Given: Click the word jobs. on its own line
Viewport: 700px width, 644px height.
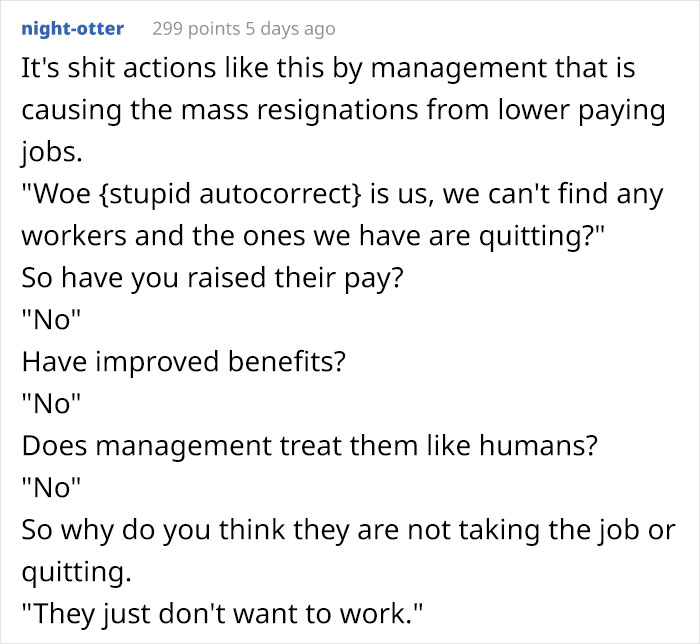Looking at the screenshot, I should [52, 152].
